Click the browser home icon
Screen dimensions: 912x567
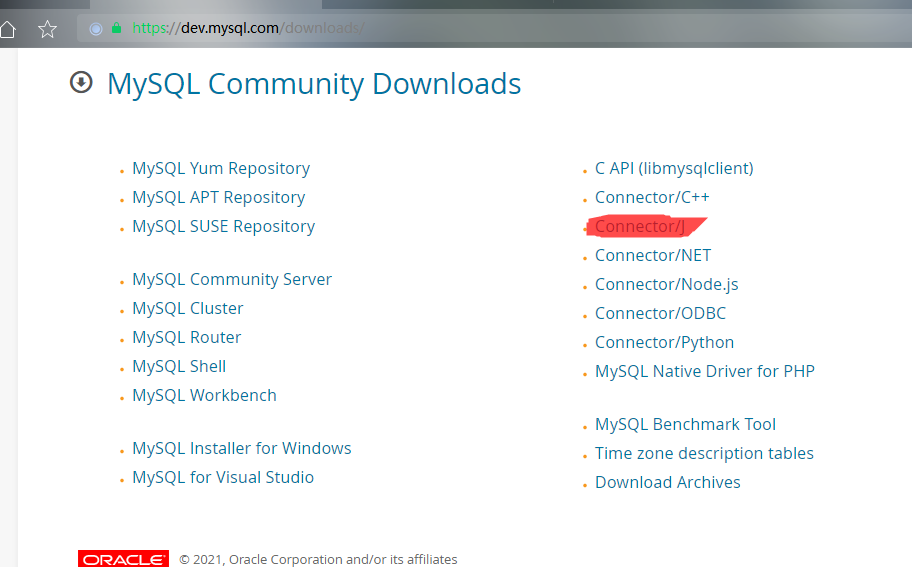(x=8, y=28)
